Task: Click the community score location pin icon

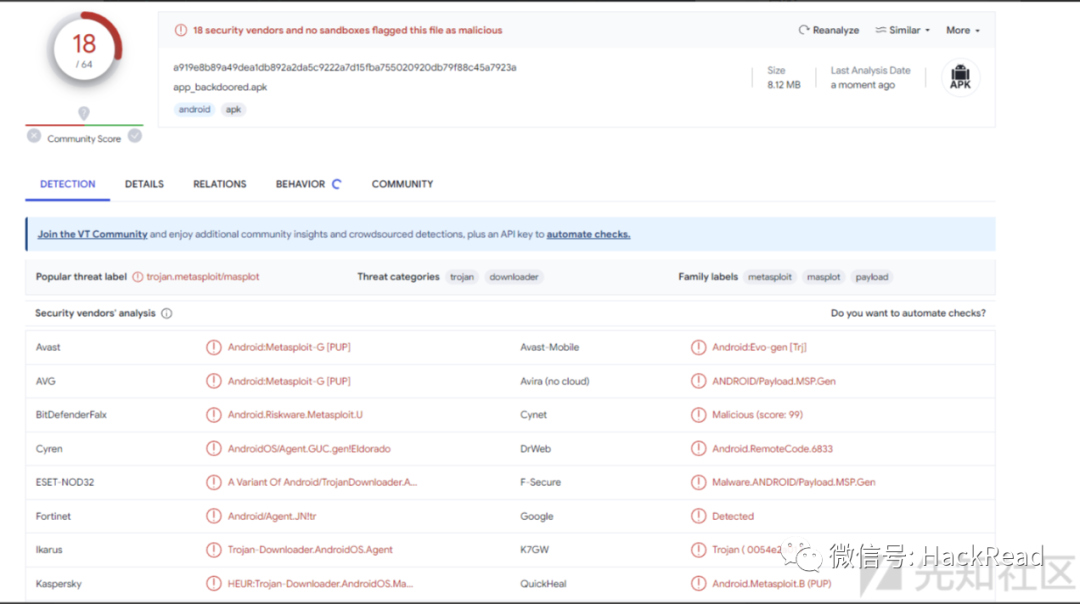Action: tap(83, 113)
